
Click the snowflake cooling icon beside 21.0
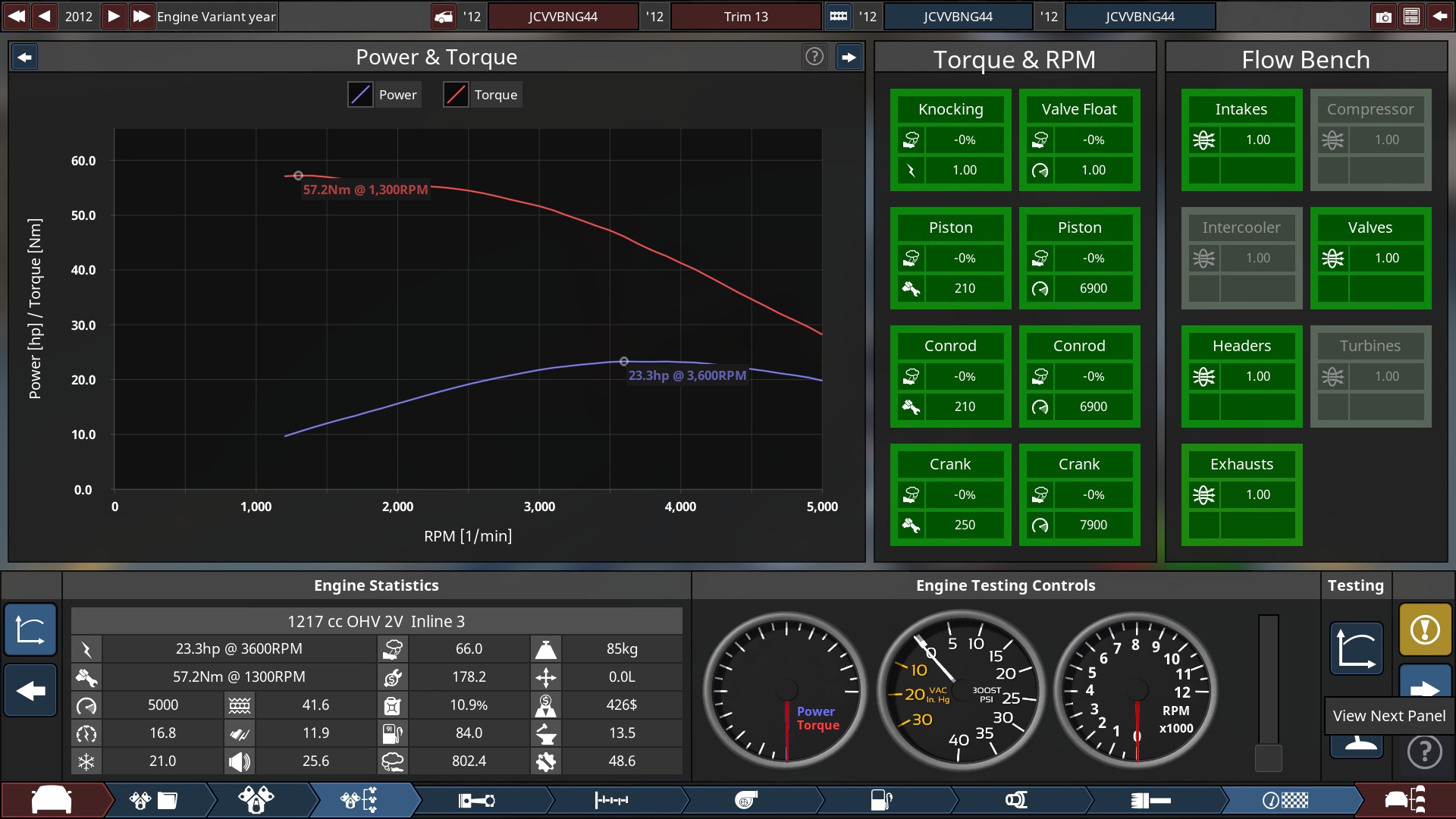[86, 761]
